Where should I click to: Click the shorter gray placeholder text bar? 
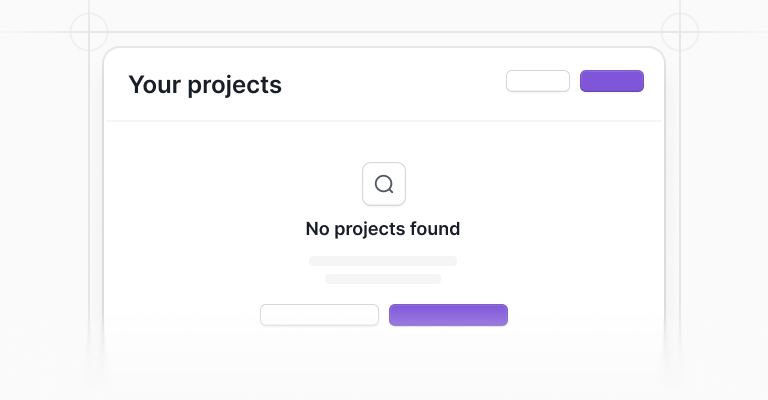coord(383,279)
